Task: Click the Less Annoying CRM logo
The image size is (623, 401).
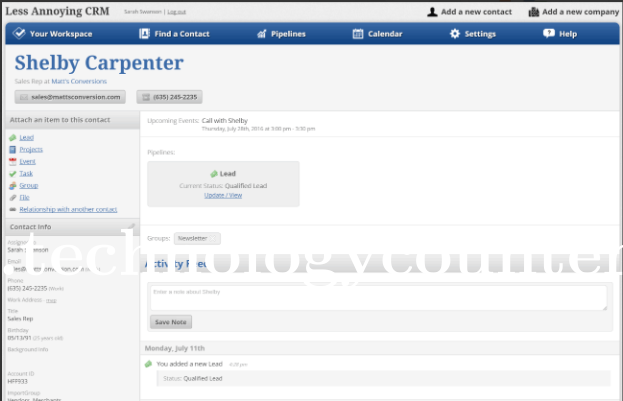Action: coord(58,11)
